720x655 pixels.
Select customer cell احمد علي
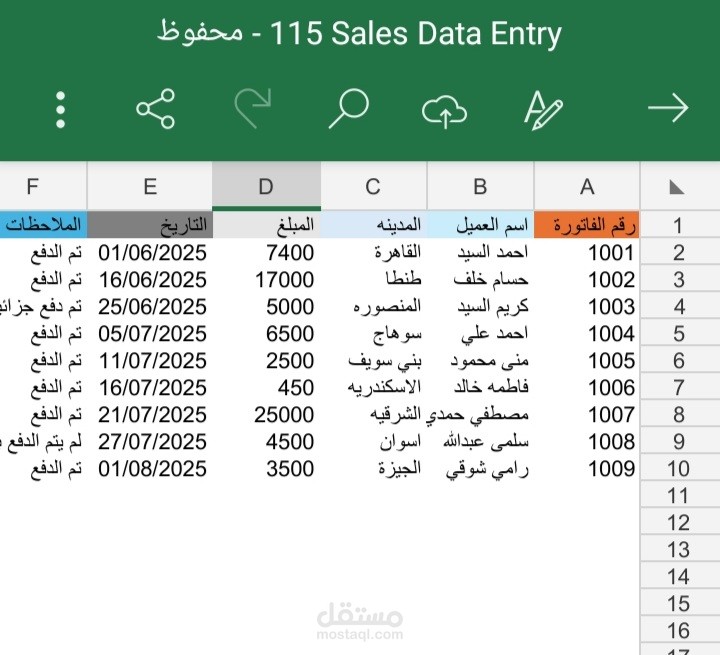pos(480,333)
